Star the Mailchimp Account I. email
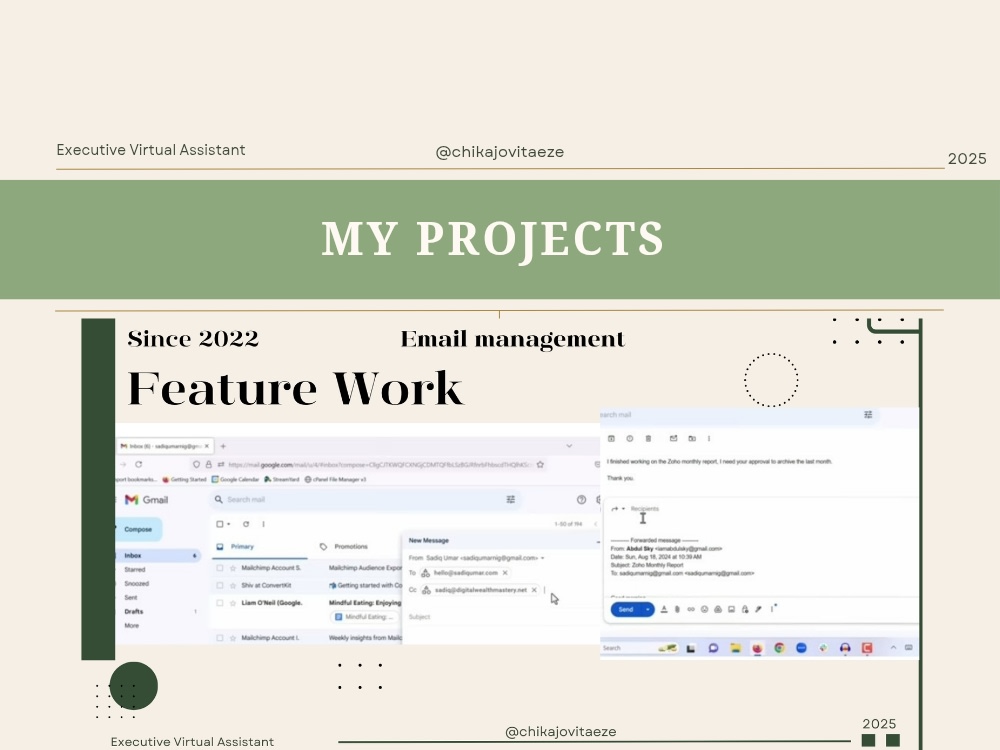 233,638
